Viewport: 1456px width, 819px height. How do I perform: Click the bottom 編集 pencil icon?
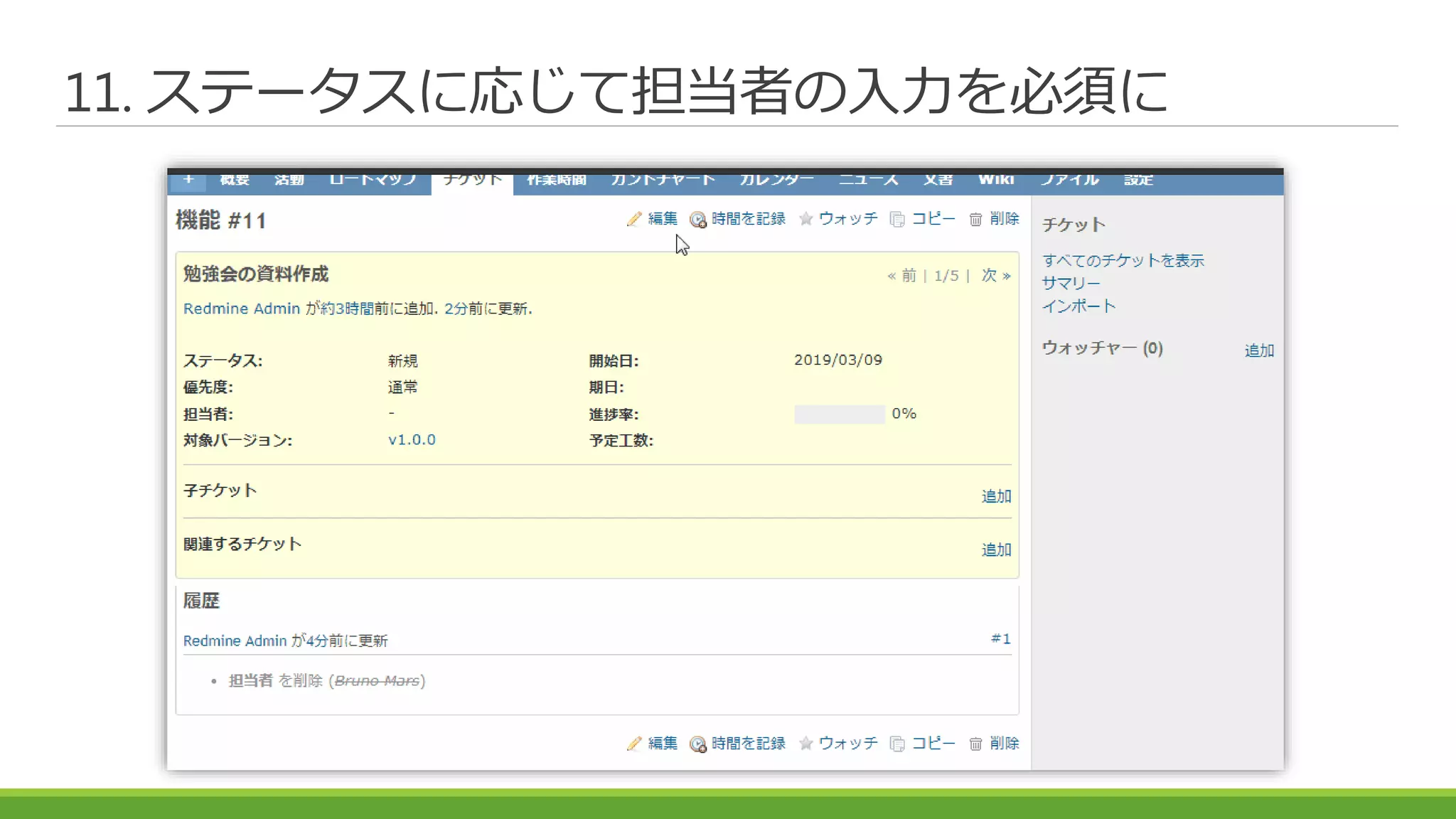point(634,744)
